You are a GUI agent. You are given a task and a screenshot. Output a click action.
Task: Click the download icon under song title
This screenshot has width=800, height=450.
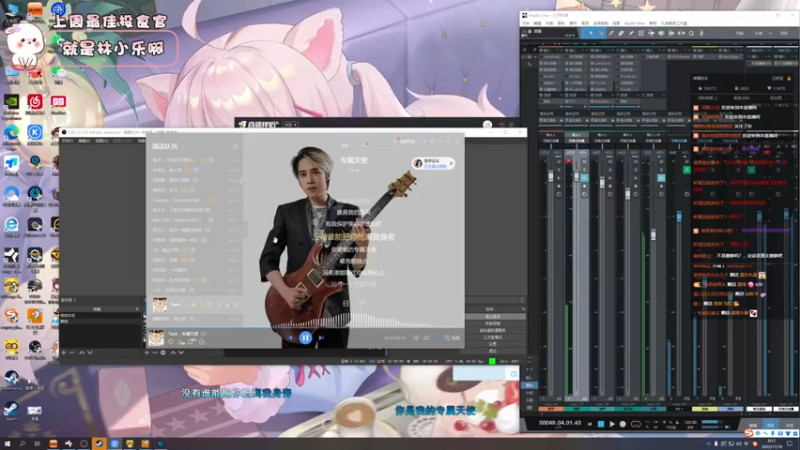181,342
